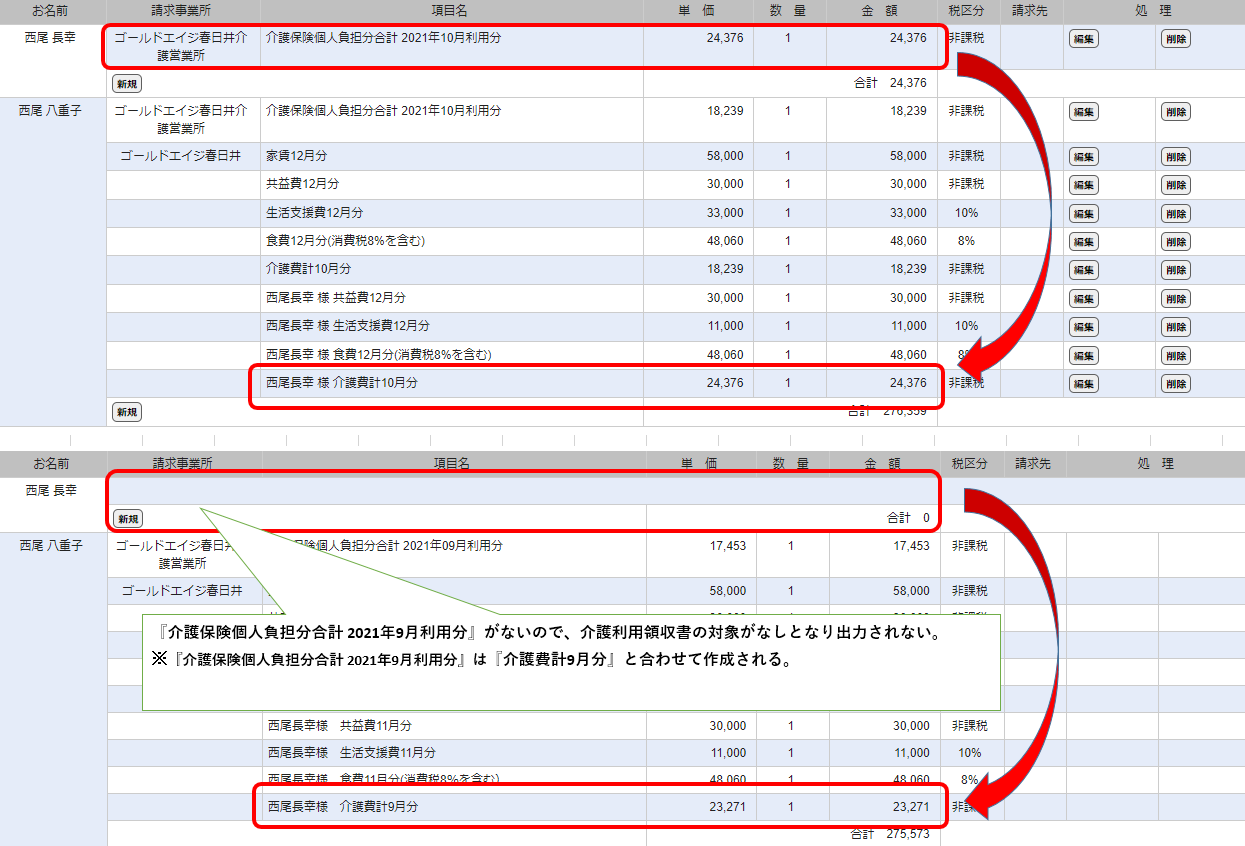Edit 西尾 長幸's 介護保険個人負担分合計 24,376 row
The image size is (1245, 846).
[1083, 40]
